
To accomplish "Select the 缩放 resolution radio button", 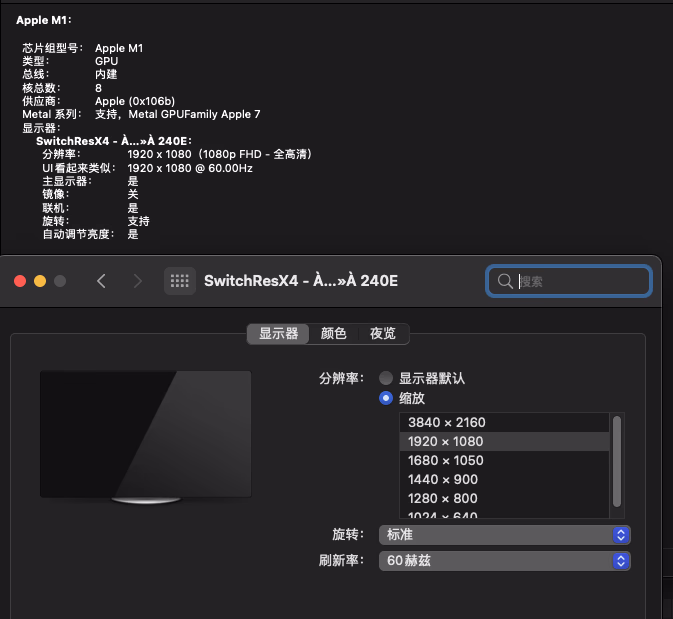I will (x=386, y=398).
